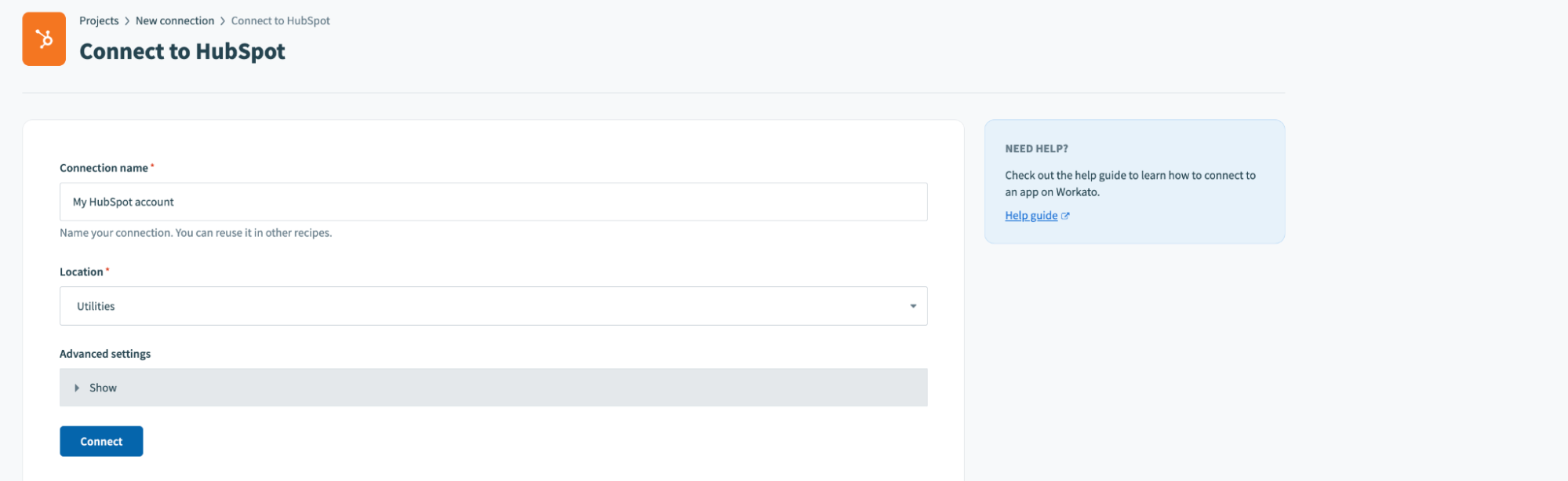
Task: Go to New connection breadcrumb
Action: point(175,21)
